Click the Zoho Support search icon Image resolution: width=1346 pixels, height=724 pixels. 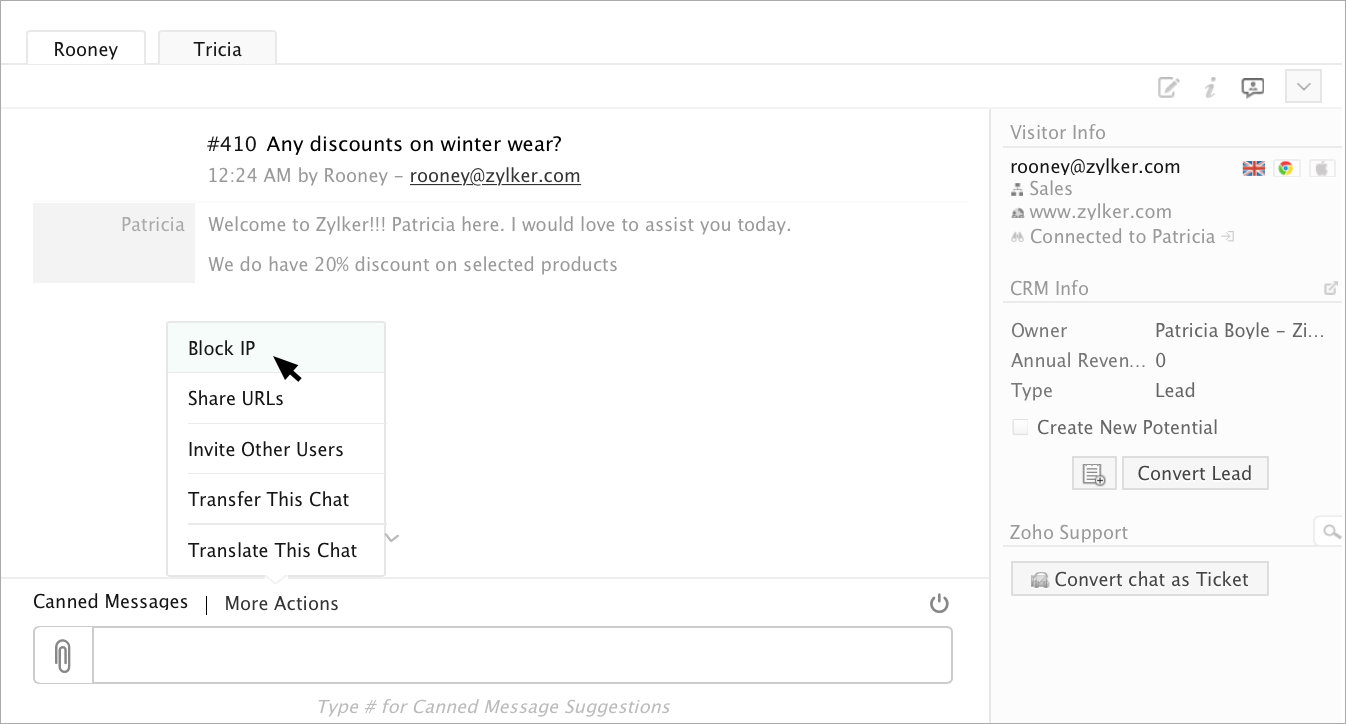pyautogui.click(x=1330, y=532)
